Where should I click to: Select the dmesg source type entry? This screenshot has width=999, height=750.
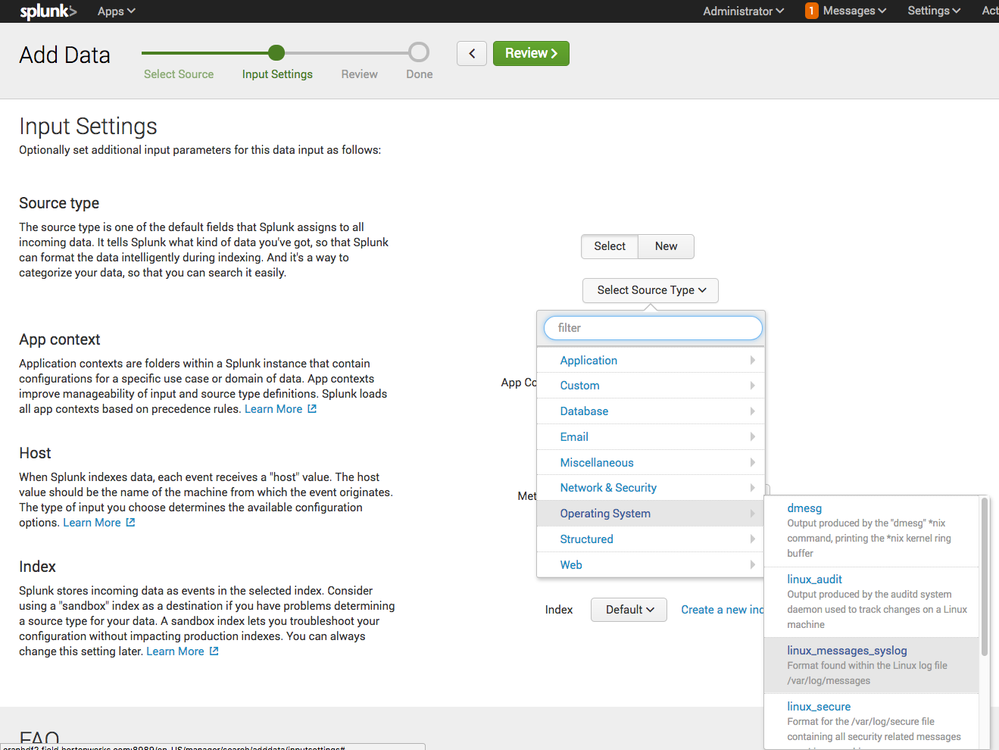click(x=804, y=508)
